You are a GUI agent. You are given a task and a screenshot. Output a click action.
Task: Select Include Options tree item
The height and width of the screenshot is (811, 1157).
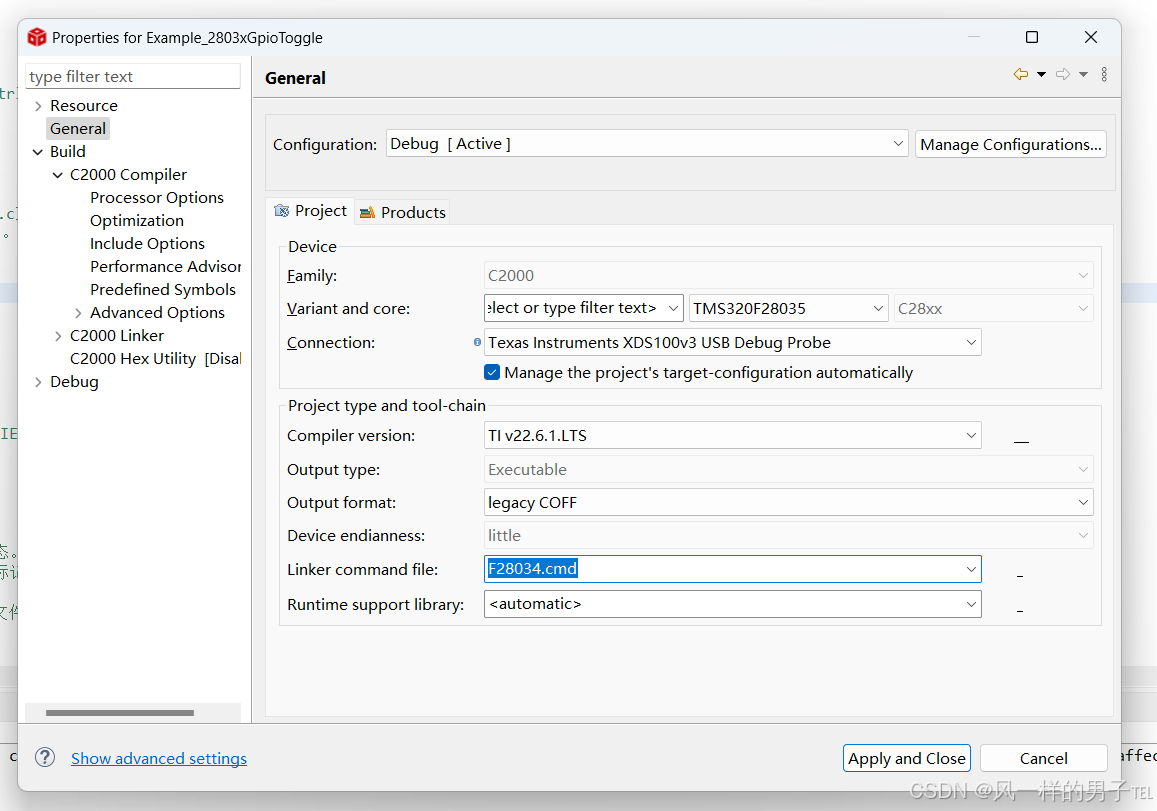point(147,243)
